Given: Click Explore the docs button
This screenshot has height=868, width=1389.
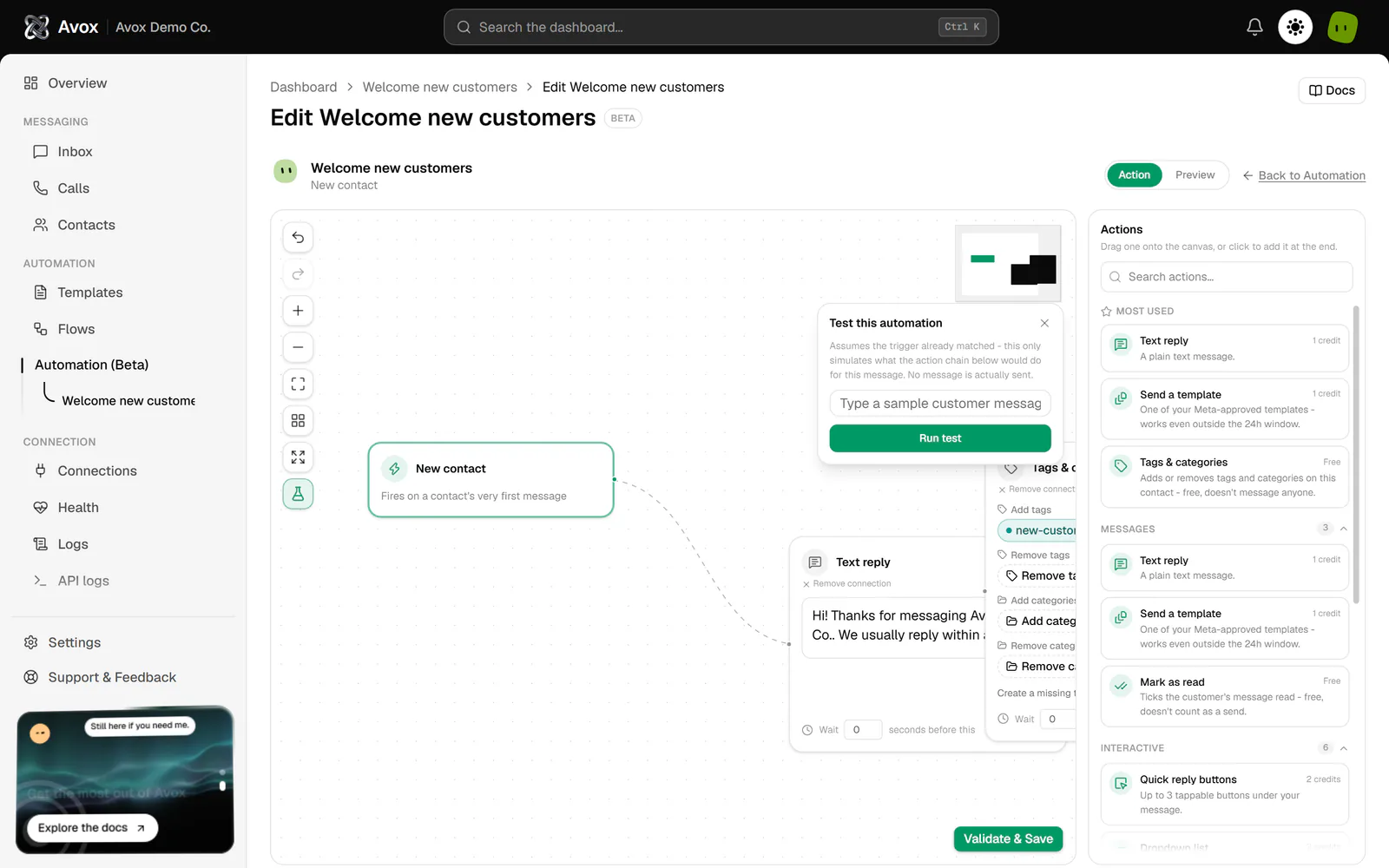Looking at the screenshot, I should (x=92, y=828).
